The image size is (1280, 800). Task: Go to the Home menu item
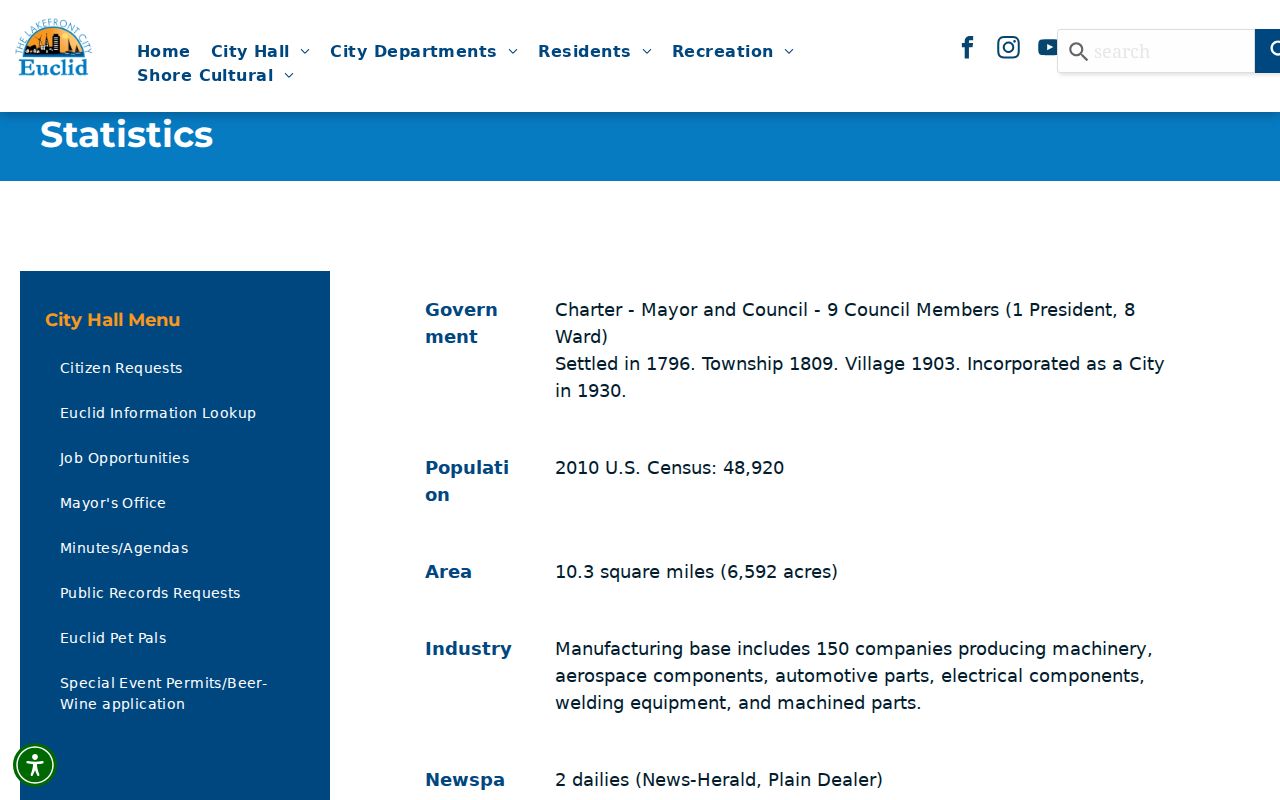(163, 51)
